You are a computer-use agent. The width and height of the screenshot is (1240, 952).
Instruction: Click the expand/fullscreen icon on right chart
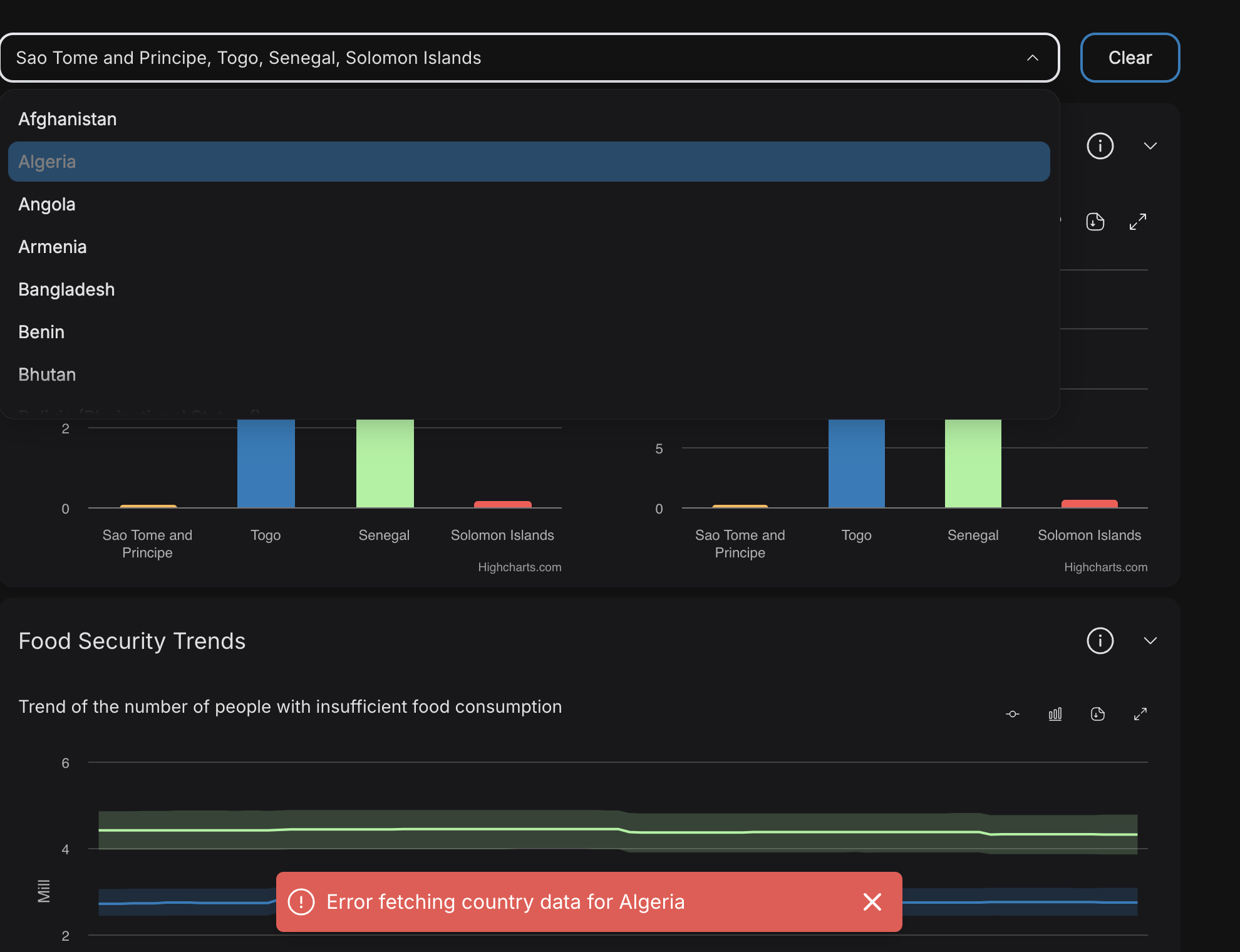pyautogui.click(x=1139, y=221)
